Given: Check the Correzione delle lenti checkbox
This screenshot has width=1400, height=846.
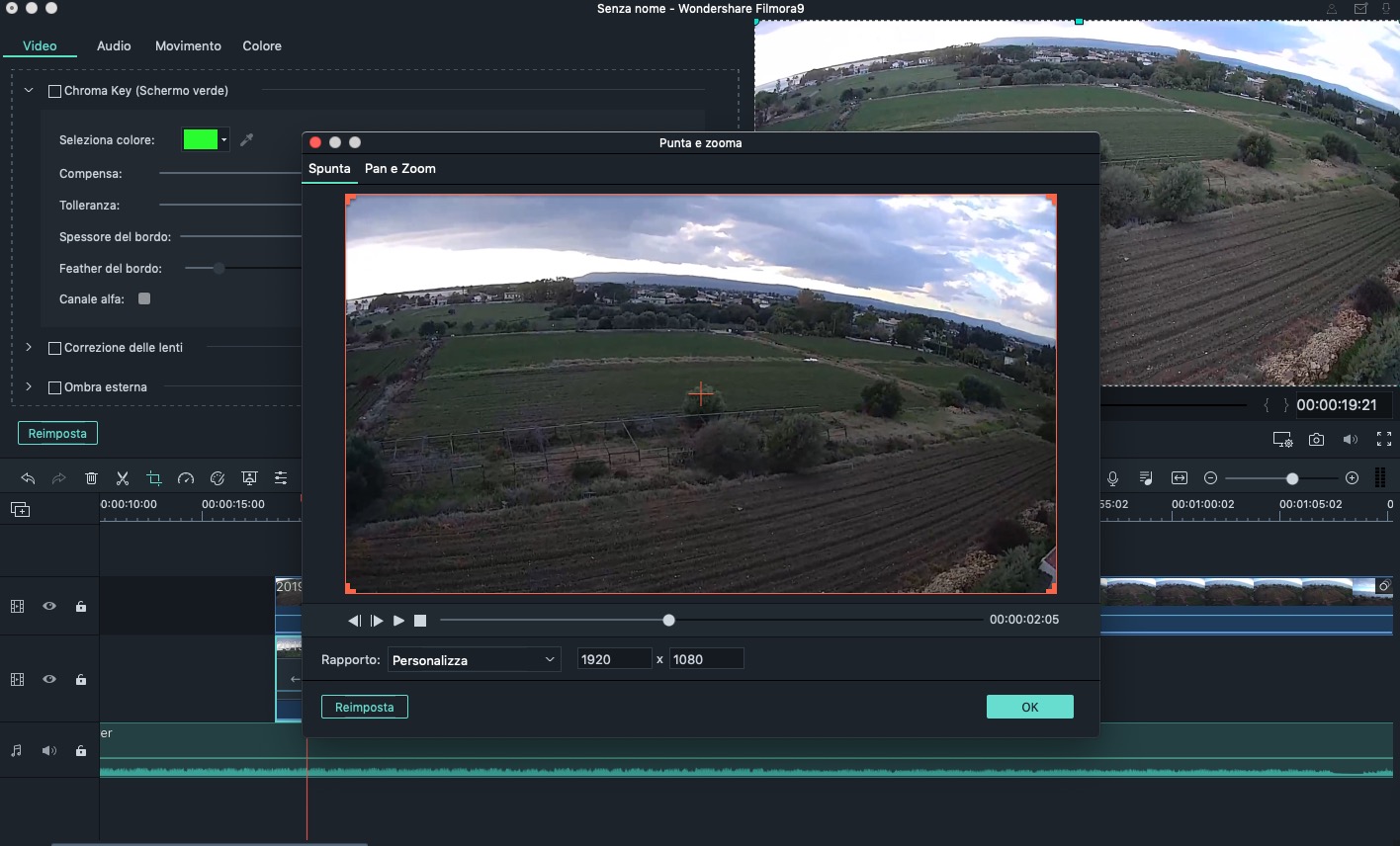Looking at the screenshot, I should [x=55, y=348].
